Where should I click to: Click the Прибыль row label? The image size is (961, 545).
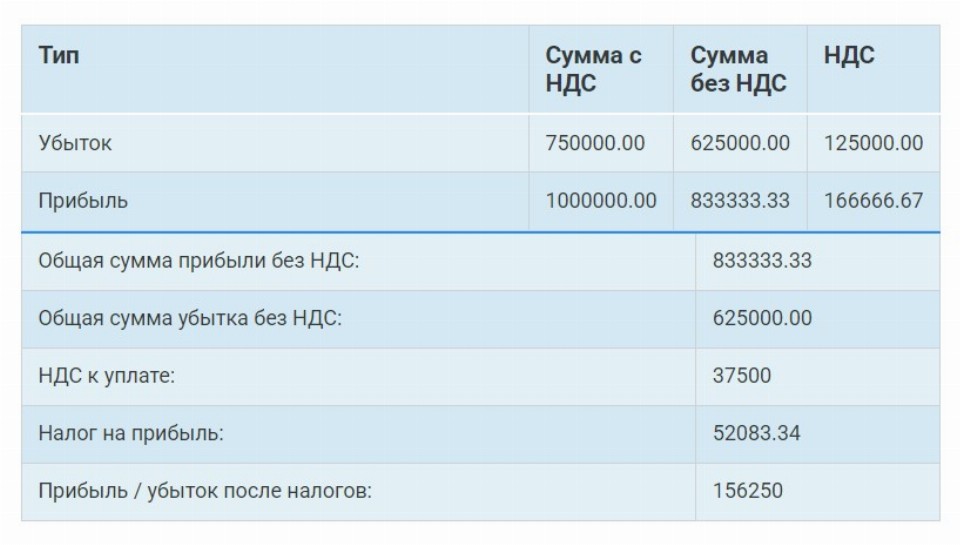tap(83, 201)
